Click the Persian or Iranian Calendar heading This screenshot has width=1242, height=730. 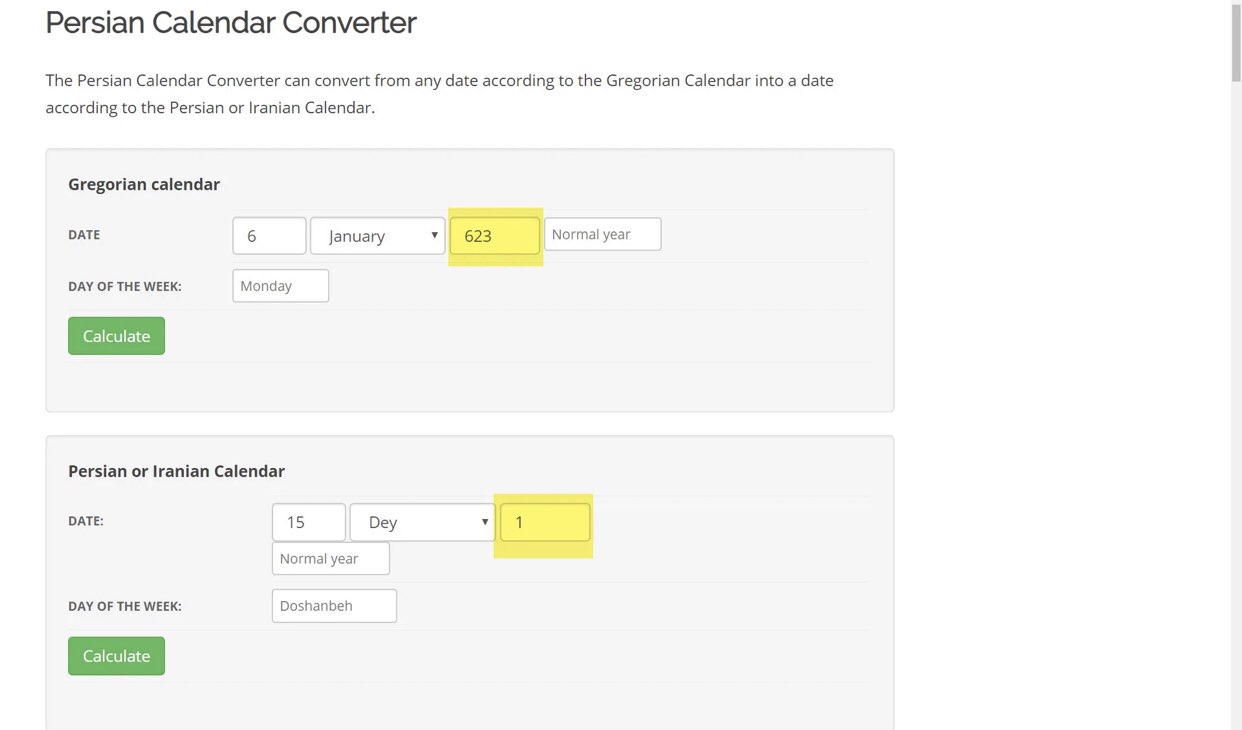pyautogui.click(x=176, y=471)
